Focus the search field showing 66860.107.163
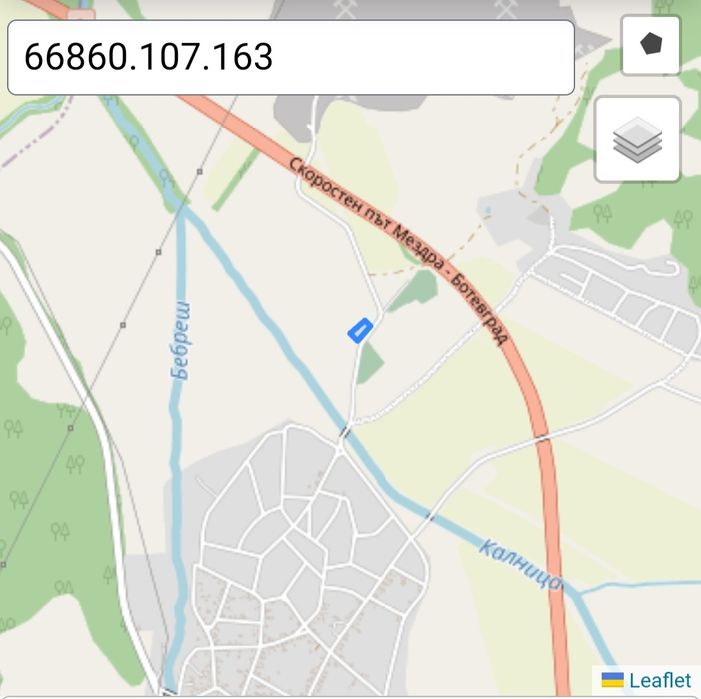701x699 pixels. tap(291, 57)
